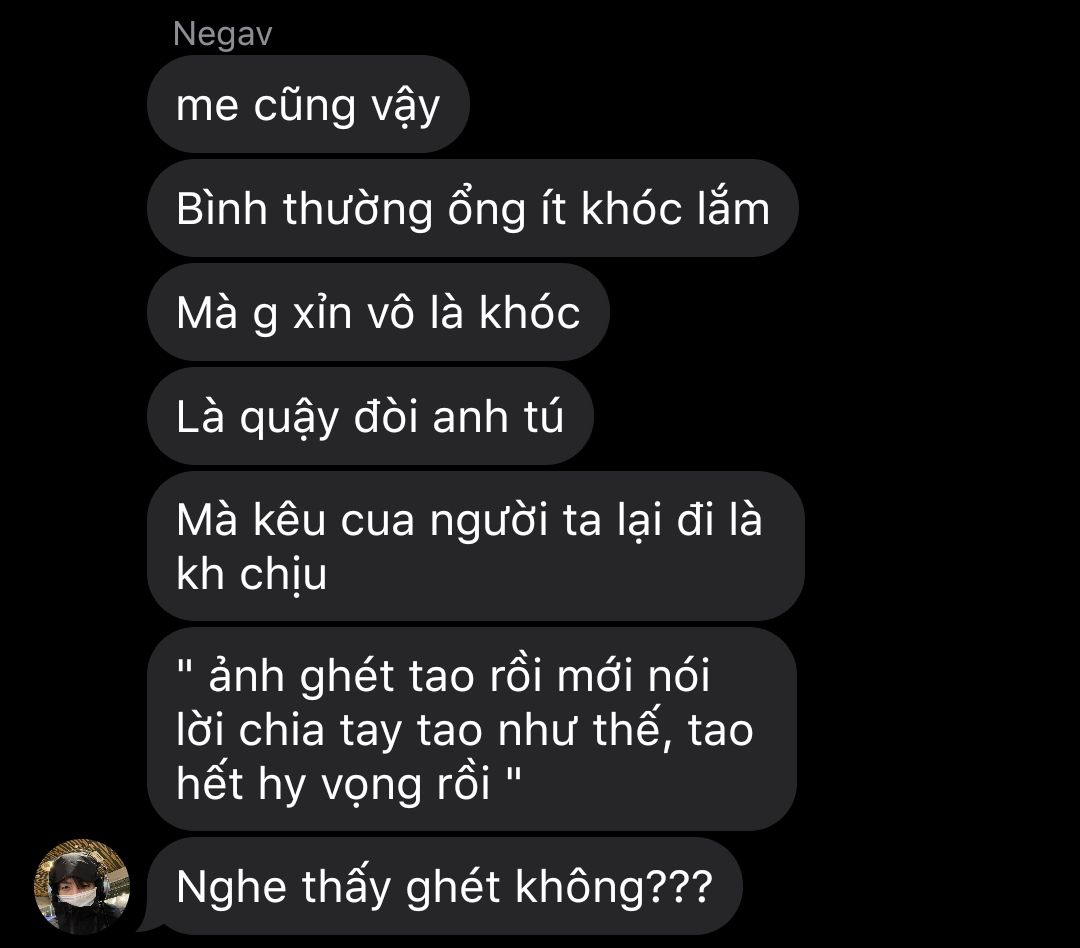
Task: Click the sender name Negav
Action: point(222,34)
